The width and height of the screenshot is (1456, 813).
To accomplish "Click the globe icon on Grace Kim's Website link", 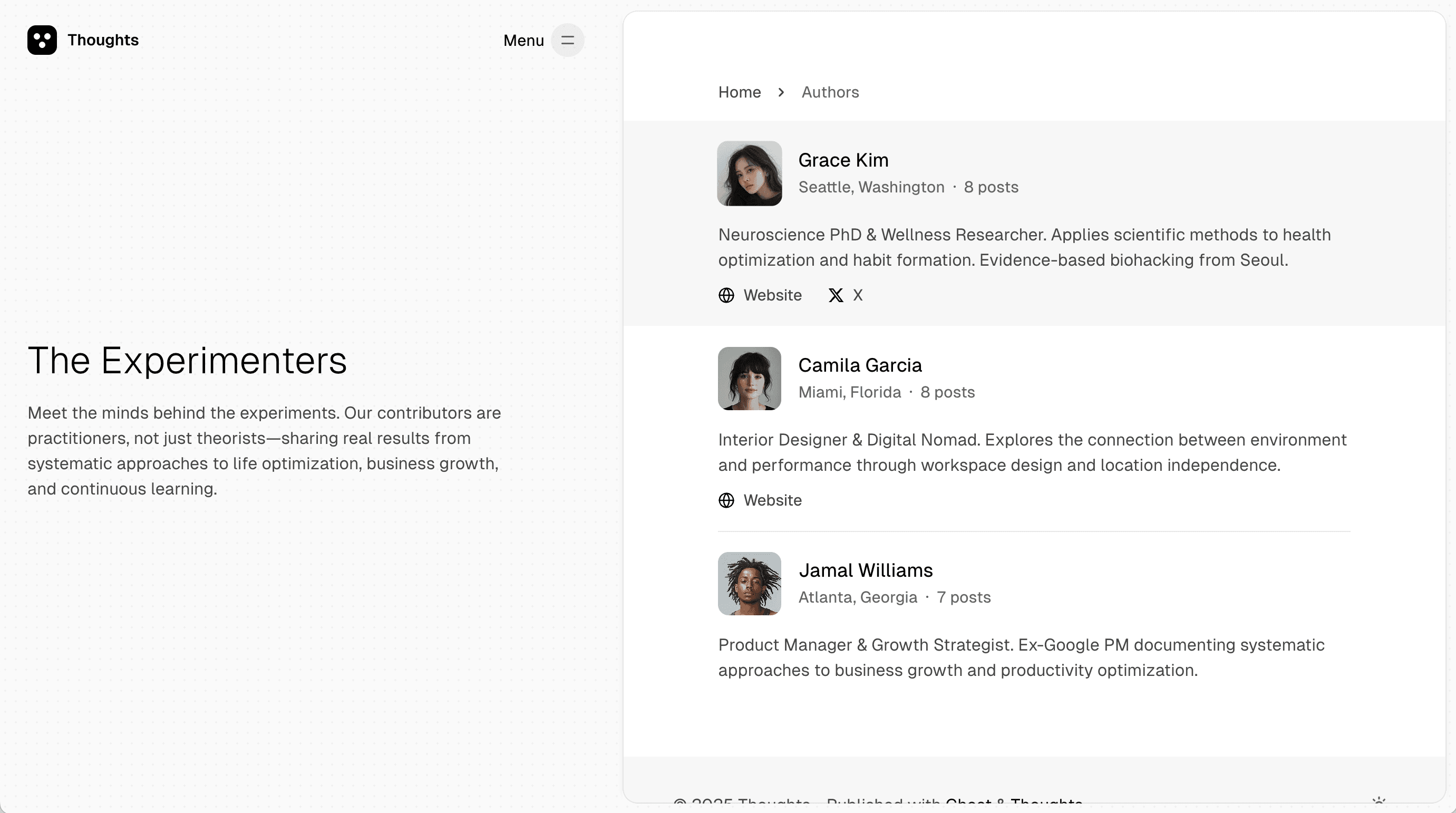I will coord(726,295).
